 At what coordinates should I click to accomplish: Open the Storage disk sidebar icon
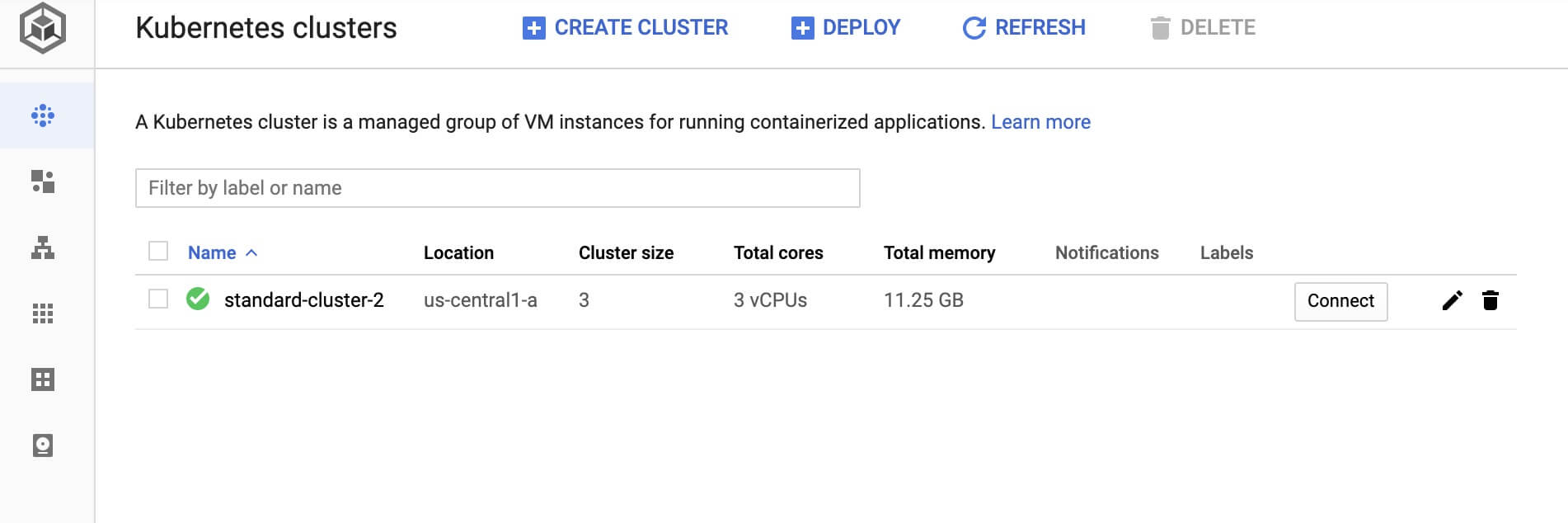tap(43, 445)
